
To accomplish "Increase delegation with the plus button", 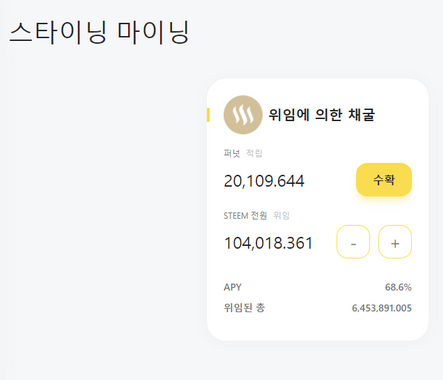I will tap(395, 242).
